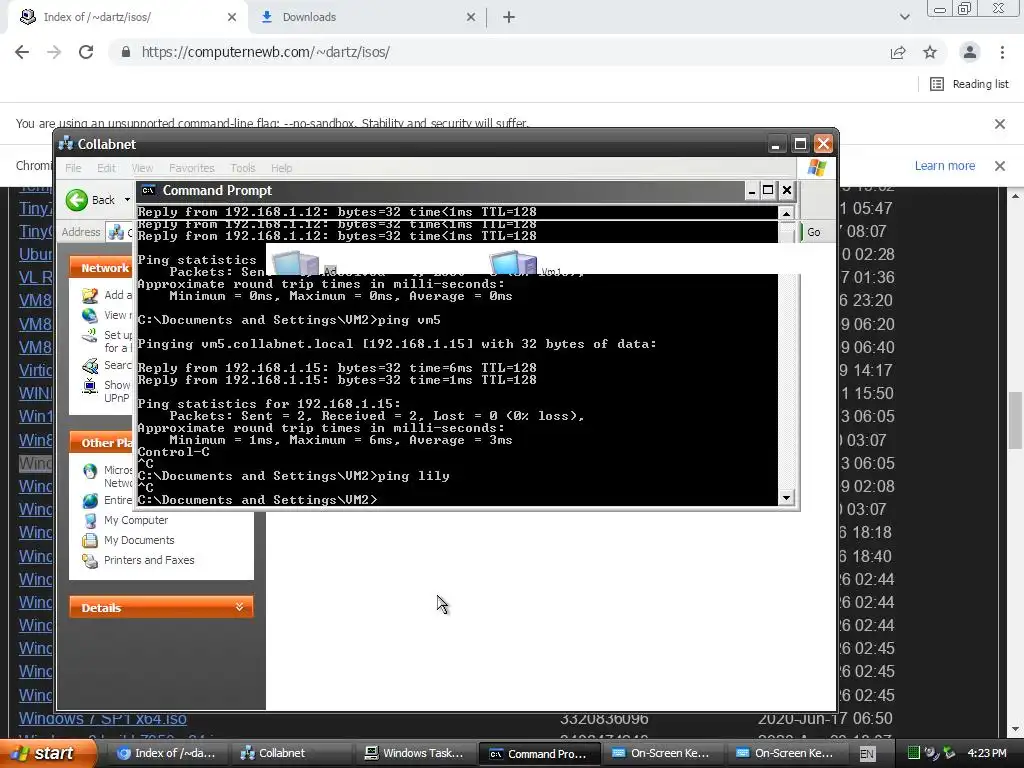The width and height of the screenshot is (1024, 768).
Task: Click the Chrome URL address field
Action: coord(509,52)
